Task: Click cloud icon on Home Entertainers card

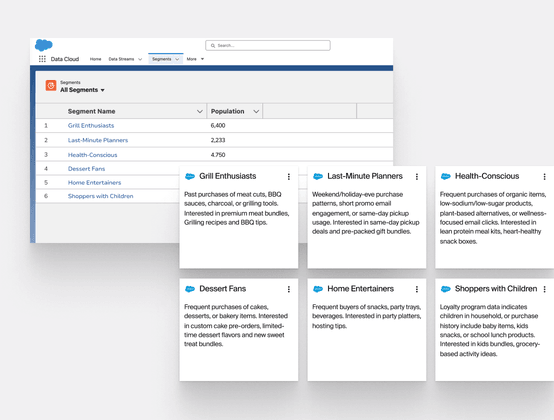Action: point(318,289)
